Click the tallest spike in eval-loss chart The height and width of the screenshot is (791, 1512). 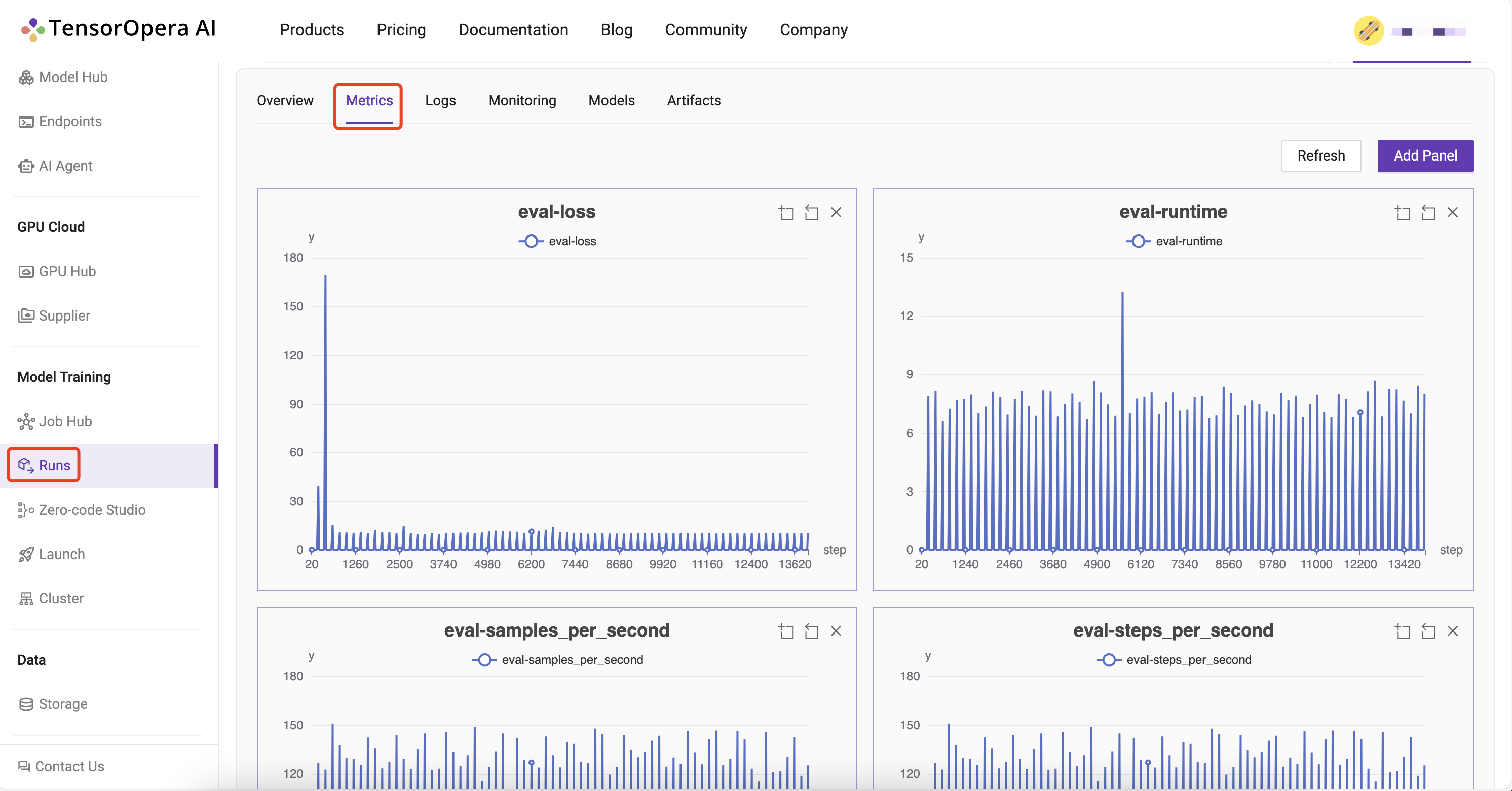pos(325,412)
